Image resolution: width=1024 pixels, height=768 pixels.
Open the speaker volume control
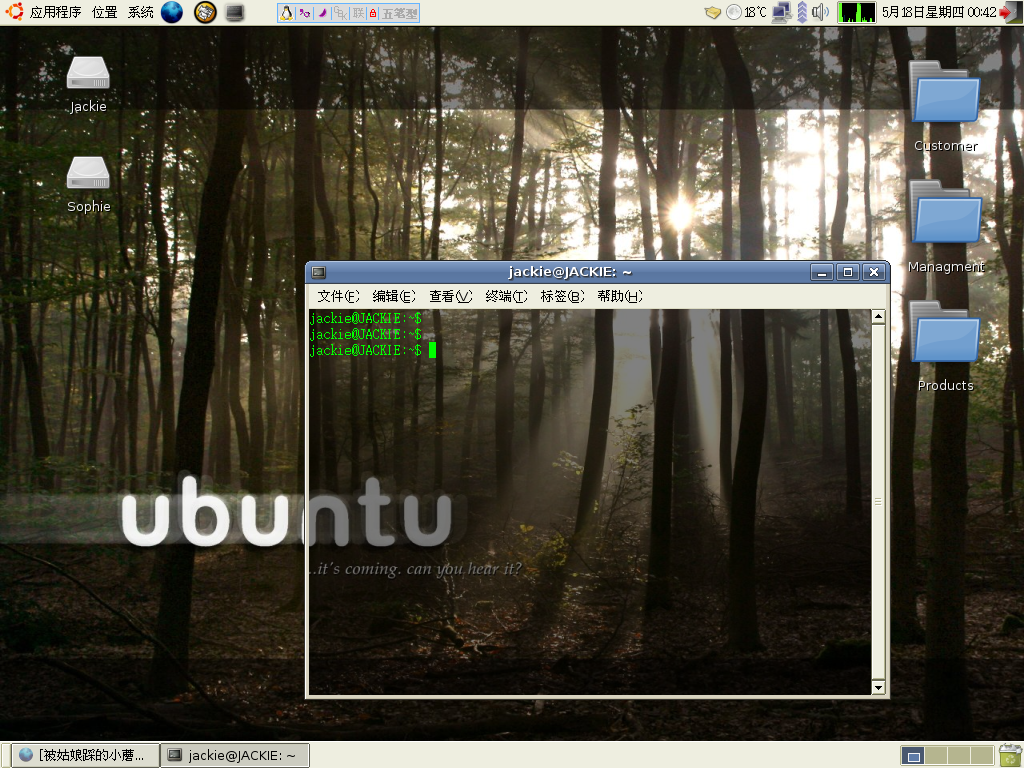(x=820, y=12)
